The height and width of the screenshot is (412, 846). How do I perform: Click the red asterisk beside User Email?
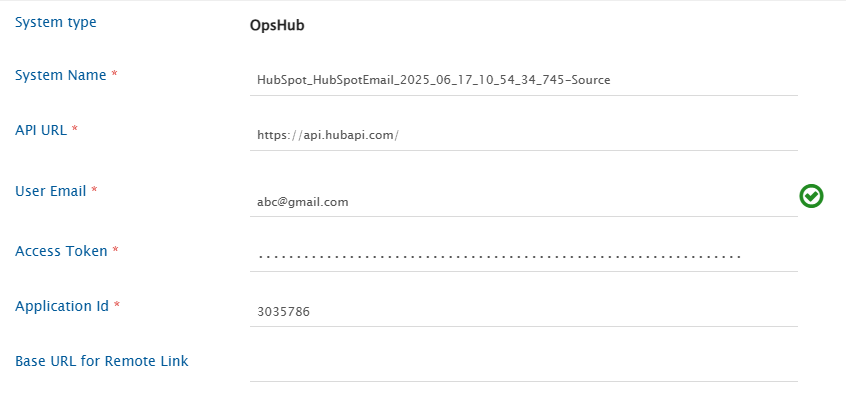coord(95,190)
